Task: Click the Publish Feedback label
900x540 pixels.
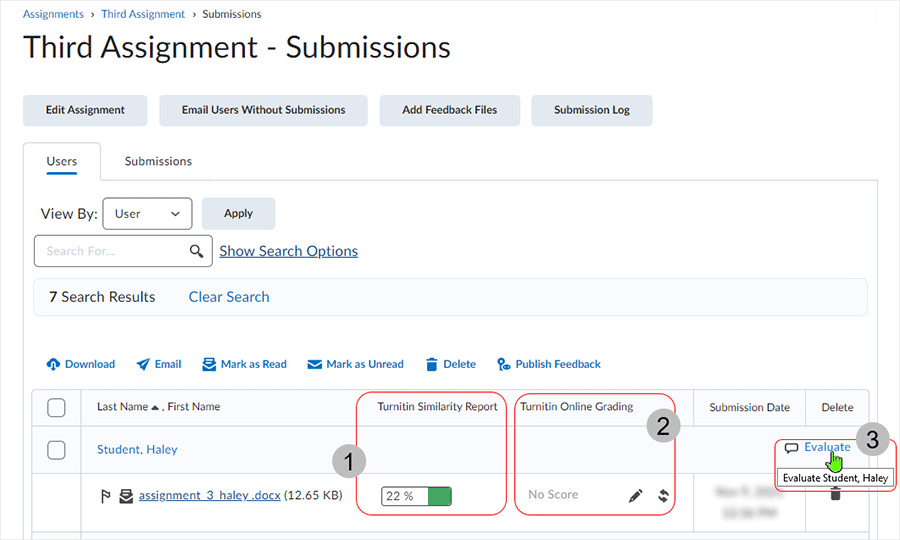Action: [558, 364]
